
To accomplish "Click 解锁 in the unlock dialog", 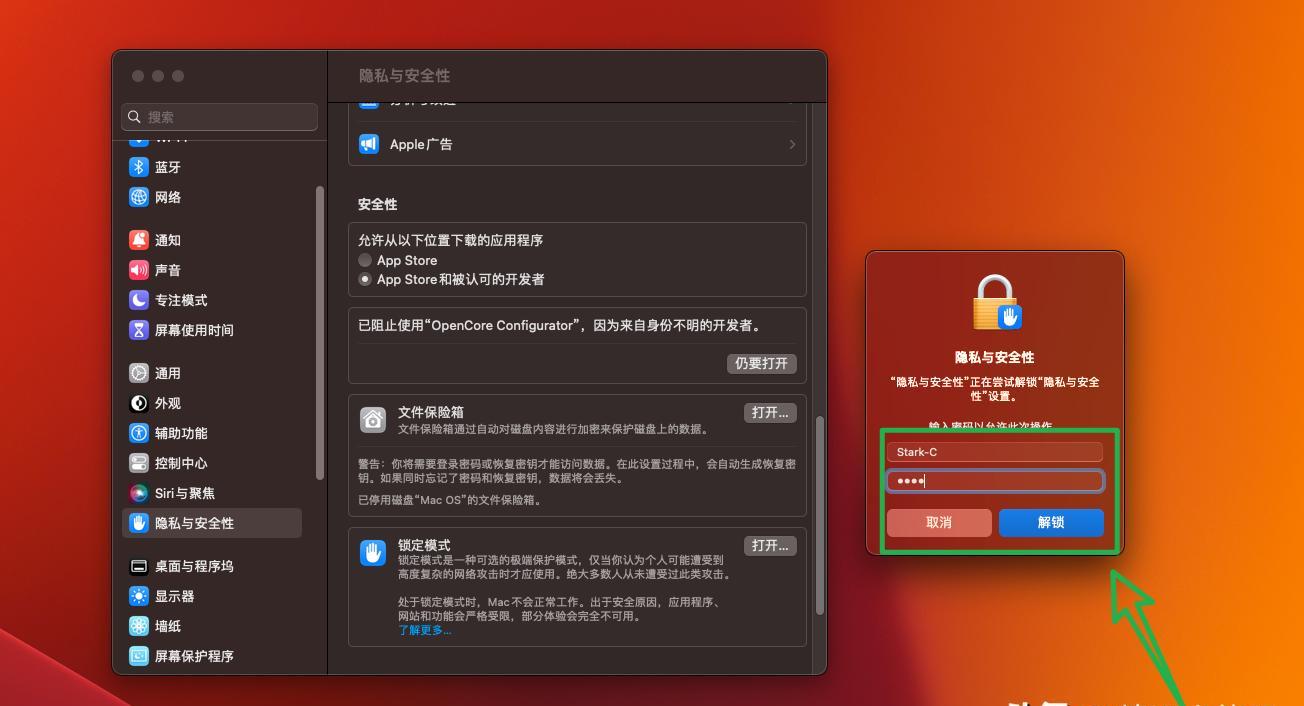I will coord(1051,522).
